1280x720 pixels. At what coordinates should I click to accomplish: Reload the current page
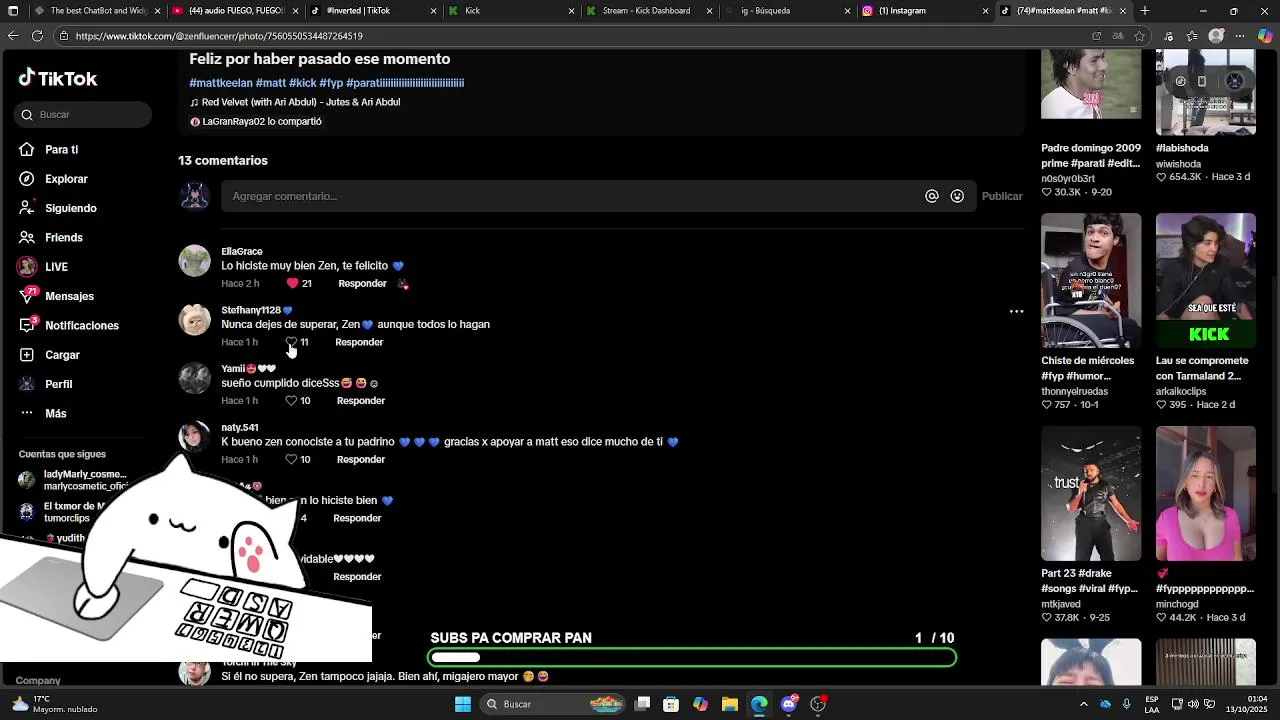[x=37, y=36]
